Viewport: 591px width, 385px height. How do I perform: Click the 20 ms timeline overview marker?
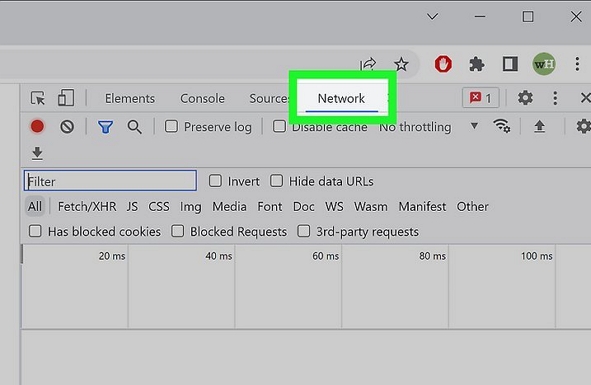click(112, 256)
